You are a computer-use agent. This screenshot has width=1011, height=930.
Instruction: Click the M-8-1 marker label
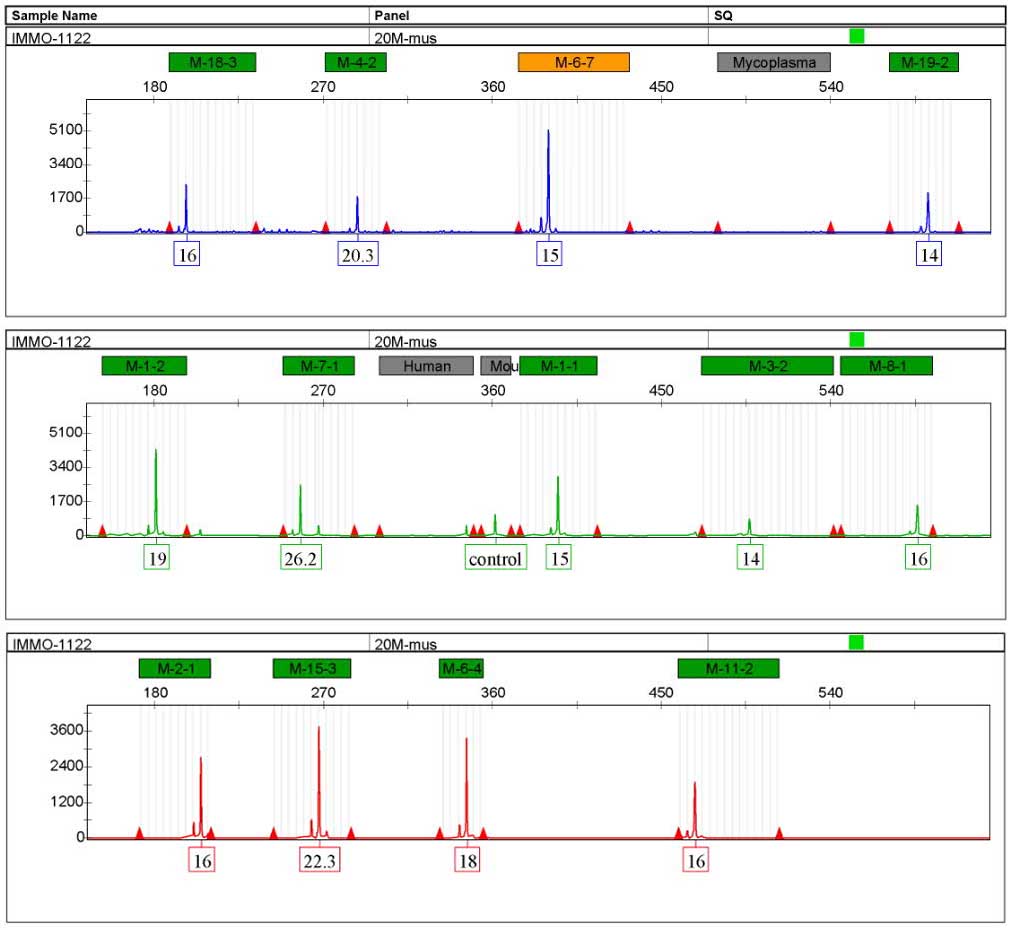pos(887,366)
